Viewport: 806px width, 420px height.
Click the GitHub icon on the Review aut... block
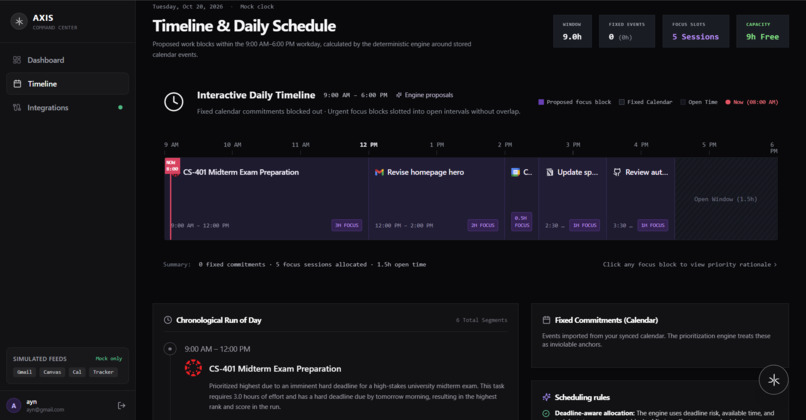pyautogui.click(x=617, y=172)
